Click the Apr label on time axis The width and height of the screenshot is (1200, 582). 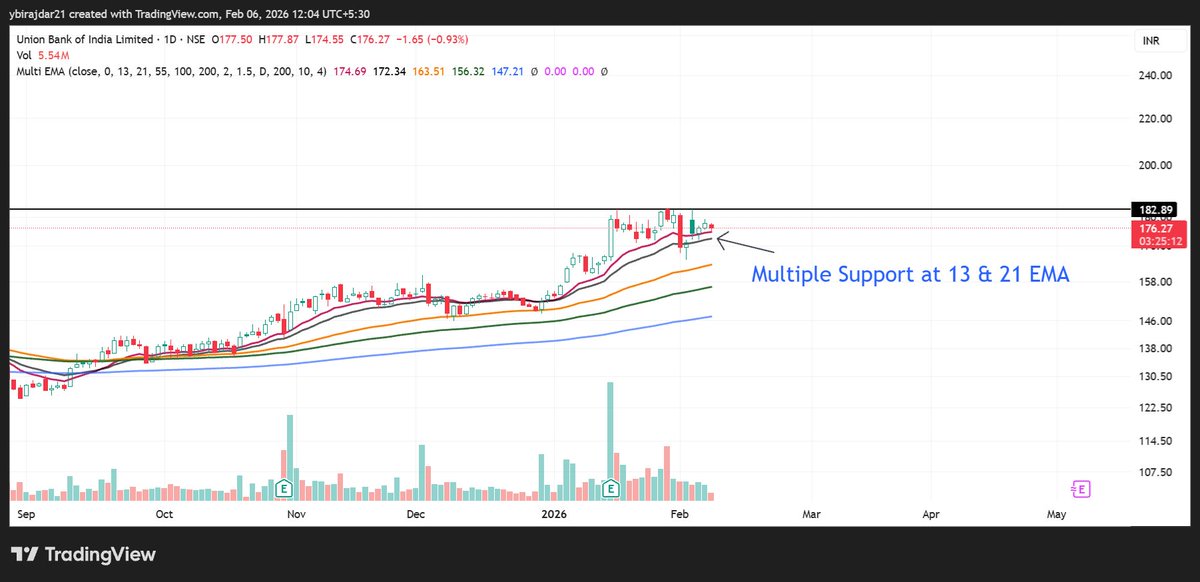click(931, 514)
